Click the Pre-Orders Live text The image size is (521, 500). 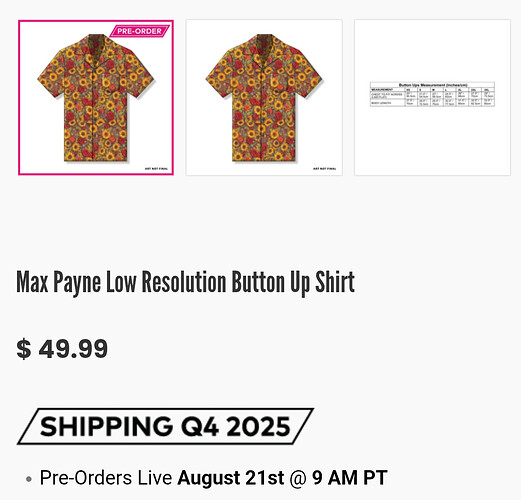click(106, 478)
